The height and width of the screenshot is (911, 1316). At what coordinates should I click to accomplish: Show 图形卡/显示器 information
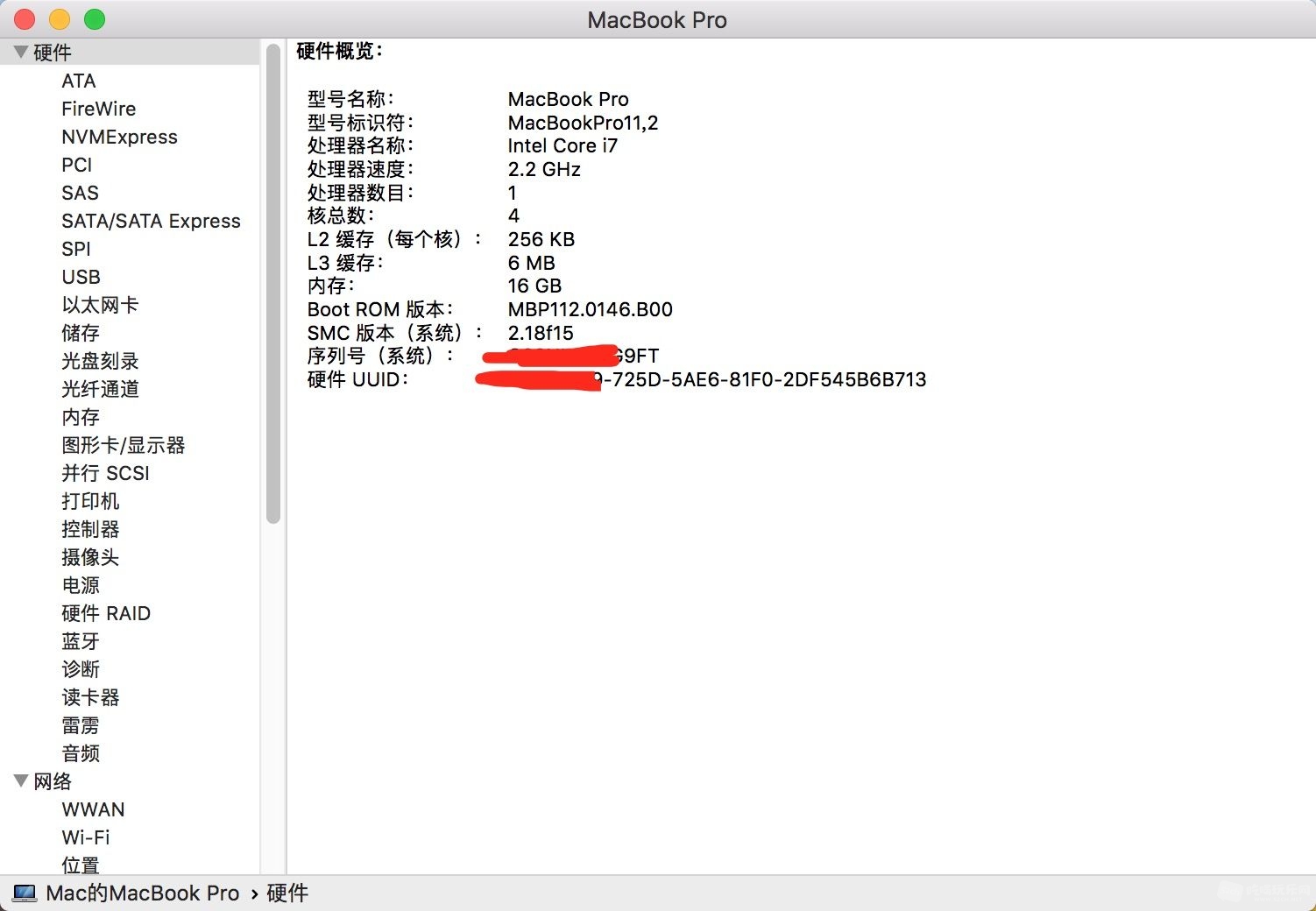coord(124,445)
